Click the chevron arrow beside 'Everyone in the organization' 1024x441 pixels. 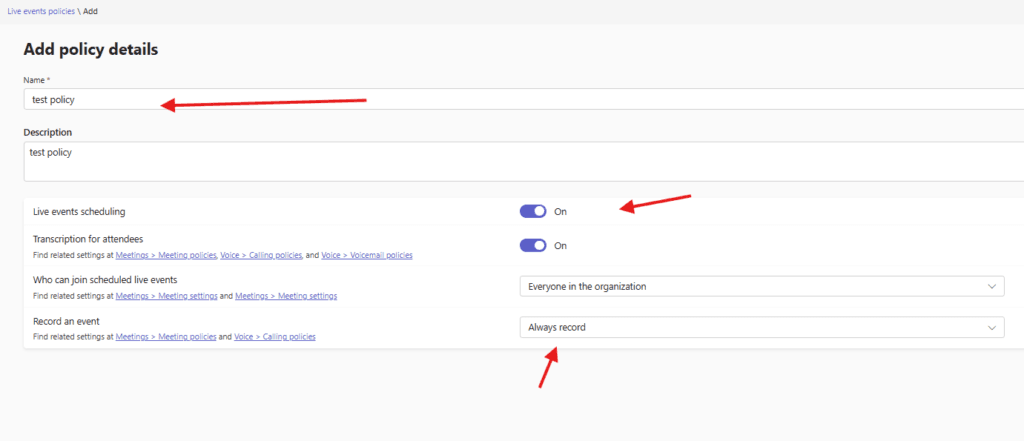(992, 286)
